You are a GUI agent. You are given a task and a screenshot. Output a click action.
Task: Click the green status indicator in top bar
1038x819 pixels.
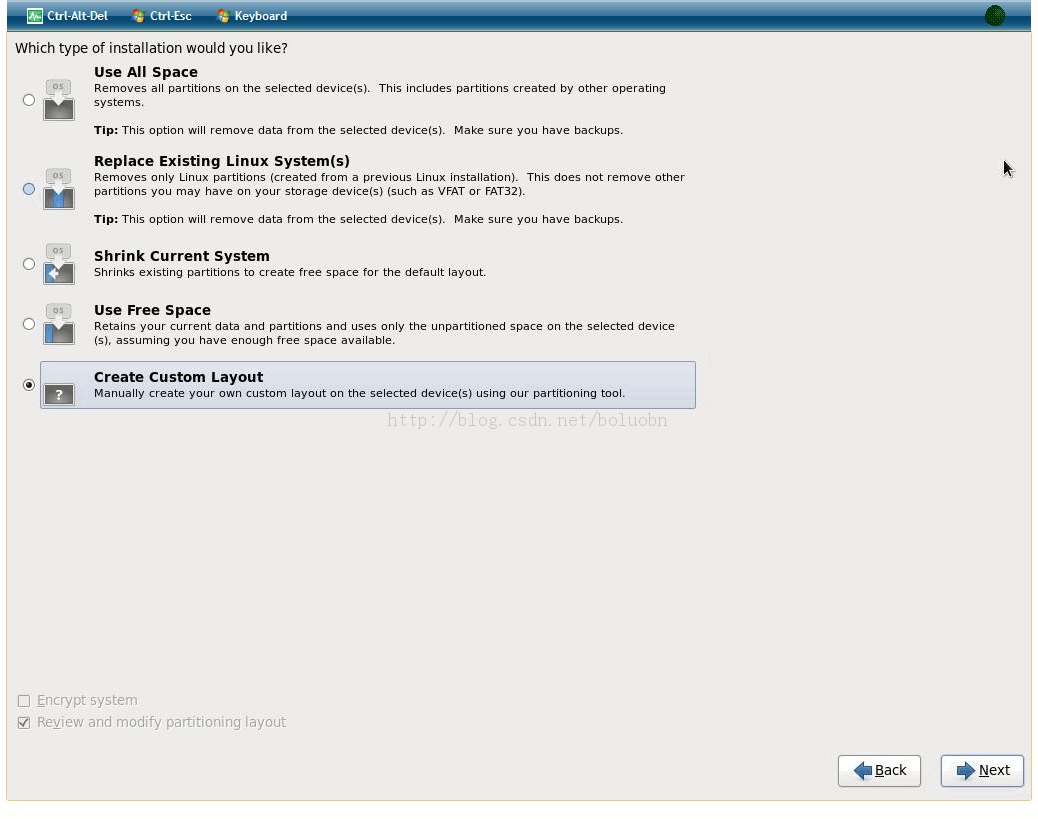[x=994, y=15]
